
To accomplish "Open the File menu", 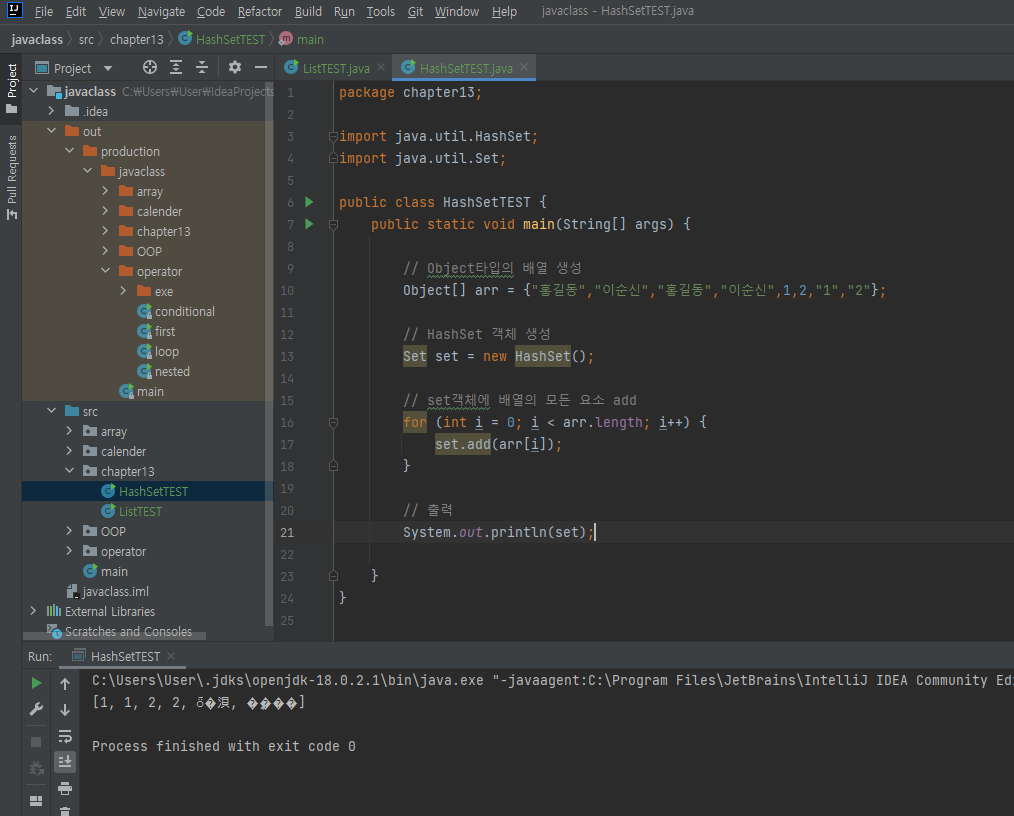I will (43, 12).
